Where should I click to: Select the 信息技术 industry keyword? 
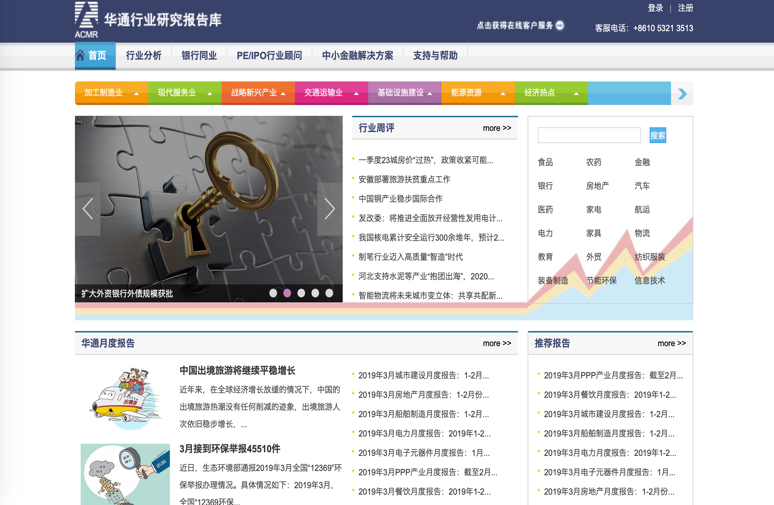coord(650,280)
